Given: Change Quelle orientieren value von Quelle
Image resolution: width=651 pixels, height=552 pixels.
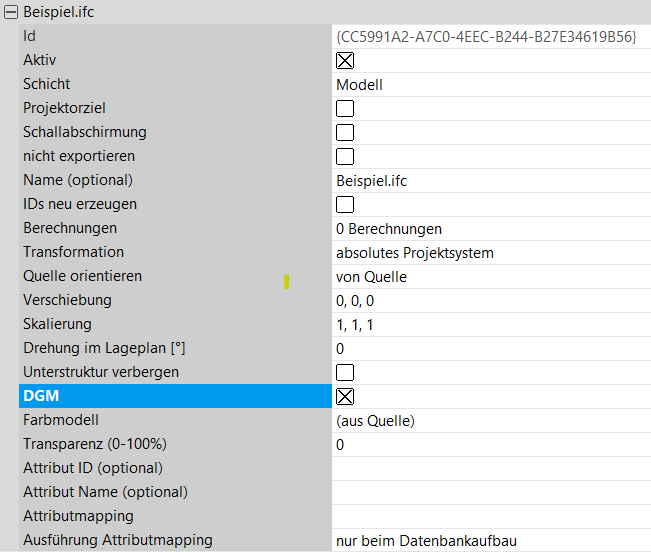Looking at the screenshot, I should click(490, 276).
